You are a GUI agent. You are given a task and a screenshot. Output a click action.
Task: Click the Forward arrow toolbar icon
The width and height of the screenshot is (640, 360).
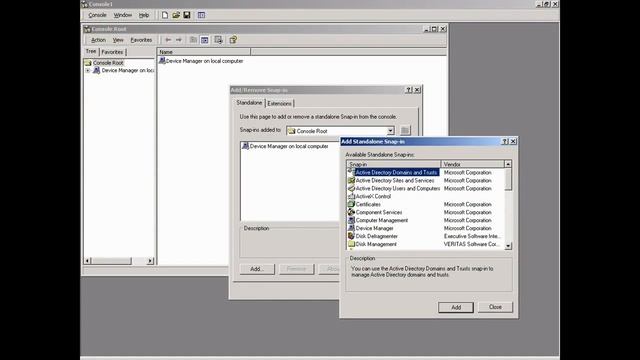179,40
